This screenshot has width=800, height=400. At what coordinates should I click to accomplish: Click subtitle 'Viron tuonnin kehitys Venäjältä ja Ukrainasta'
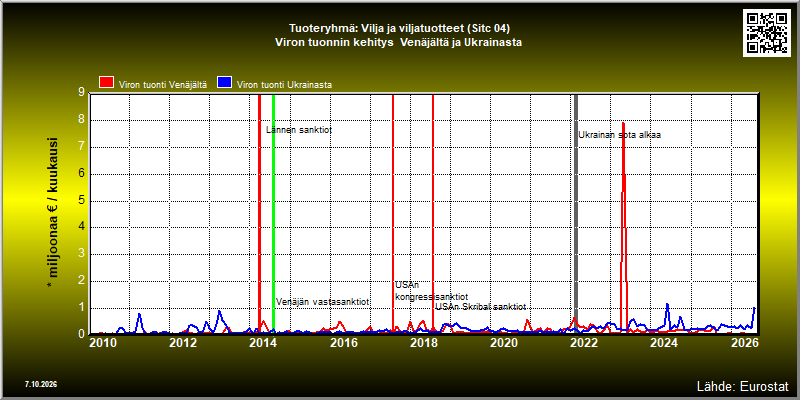(399, 43)
